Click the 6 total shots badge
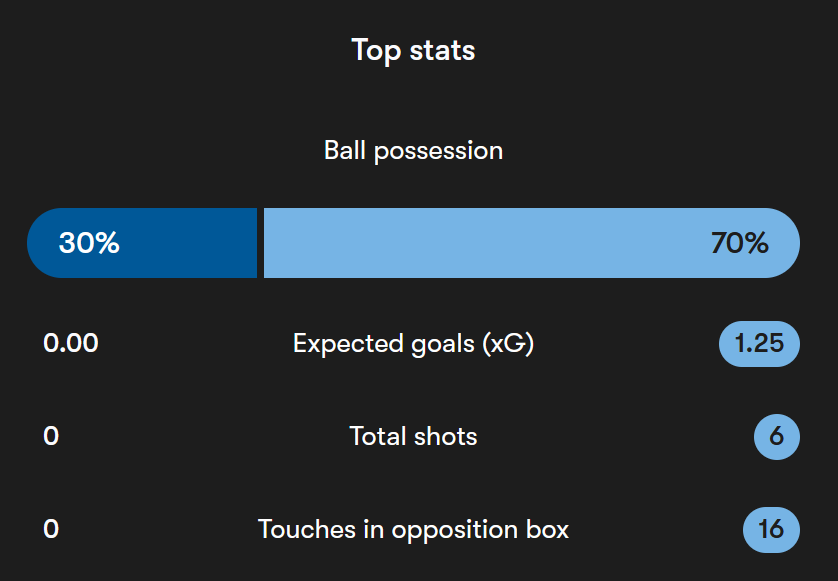 click(x=777, y=437)
